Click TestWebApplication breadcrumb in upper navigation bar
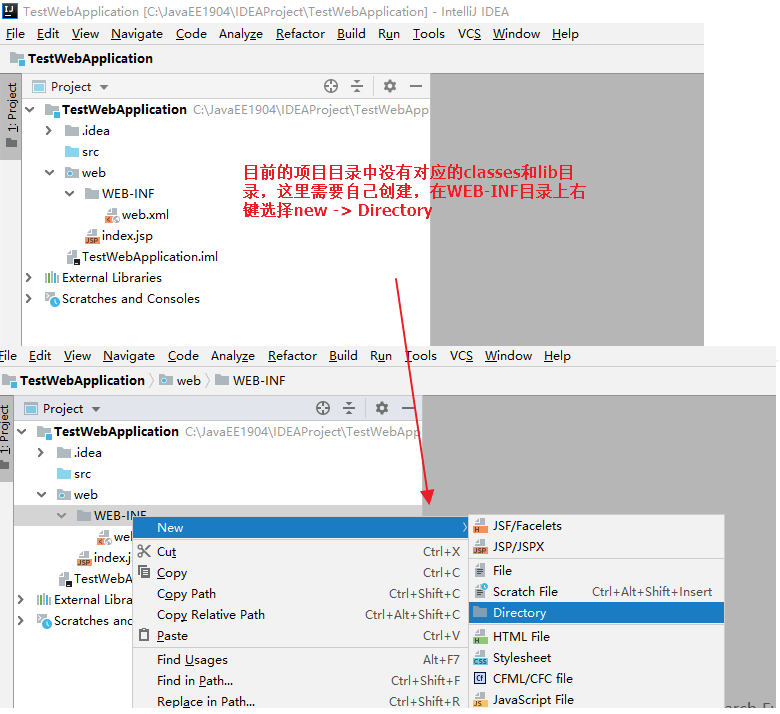780x714 pixels. click(x=82, y=59)
